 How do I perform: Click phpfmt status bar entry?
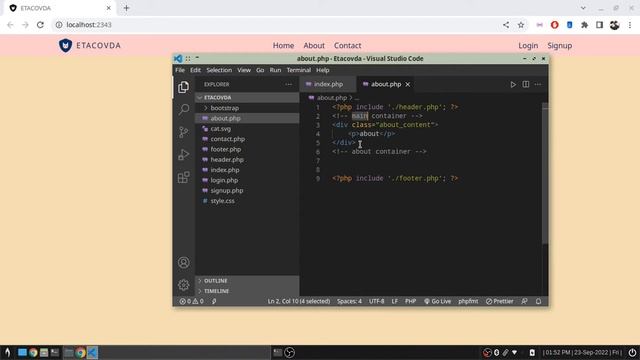tap(468, 301)
